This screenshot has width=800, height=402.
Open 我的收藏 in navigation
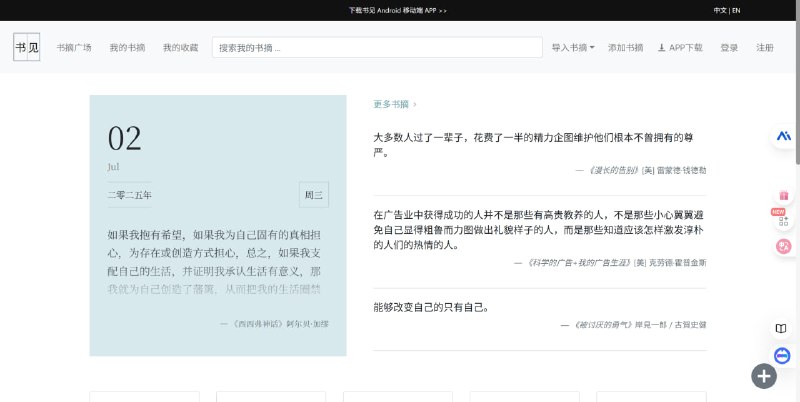click(x=181, y=48)
